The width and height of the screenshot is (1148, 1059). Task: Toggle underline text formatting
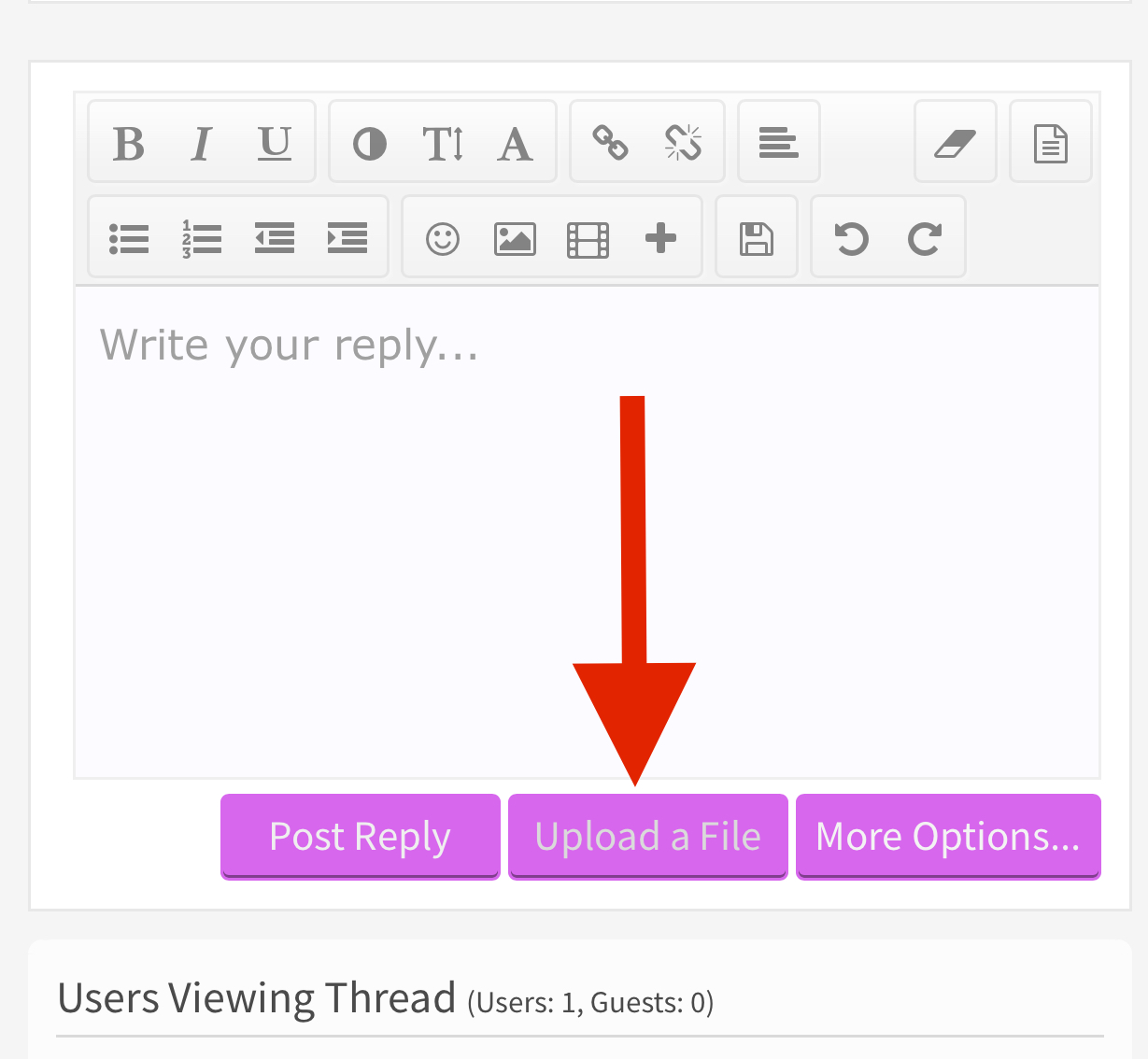pyautogui.click(x=275, y=144)
